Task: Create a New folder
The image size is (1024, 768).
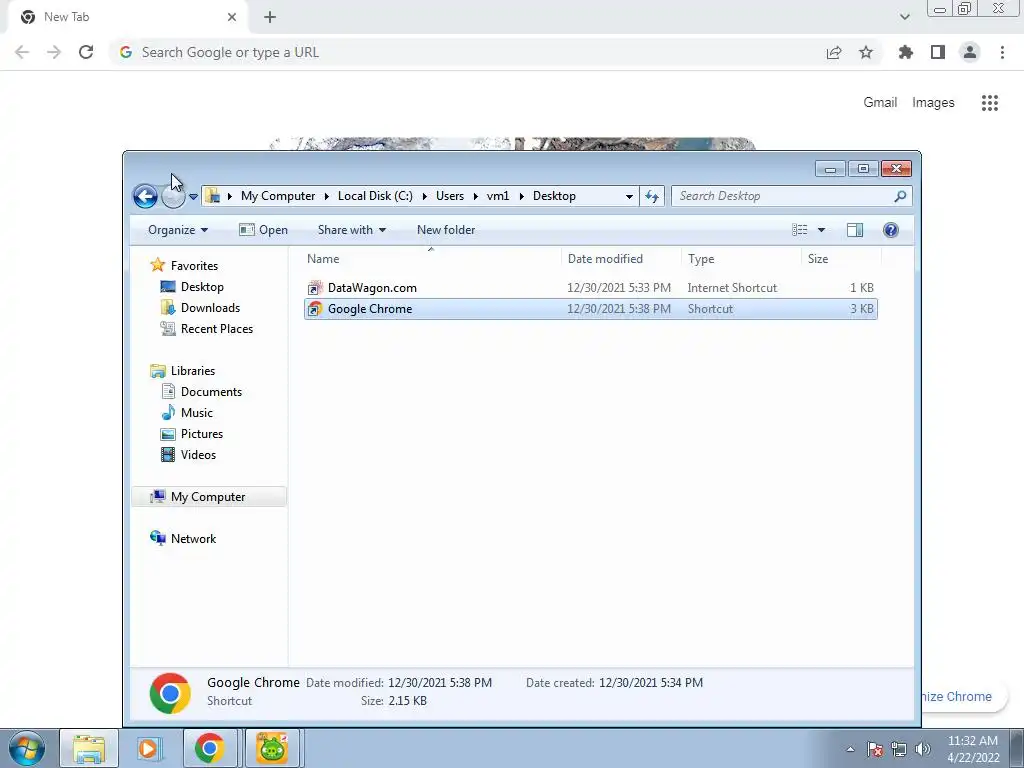Action: 446,230
